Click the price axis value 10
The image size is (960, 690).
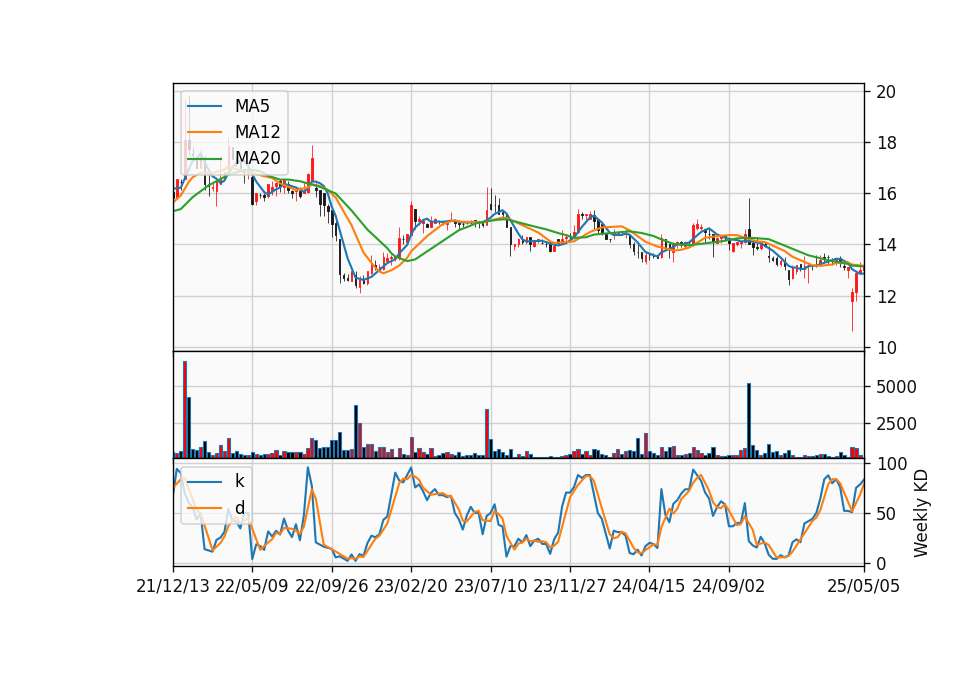pyautogui.click(x=886, y=348)
